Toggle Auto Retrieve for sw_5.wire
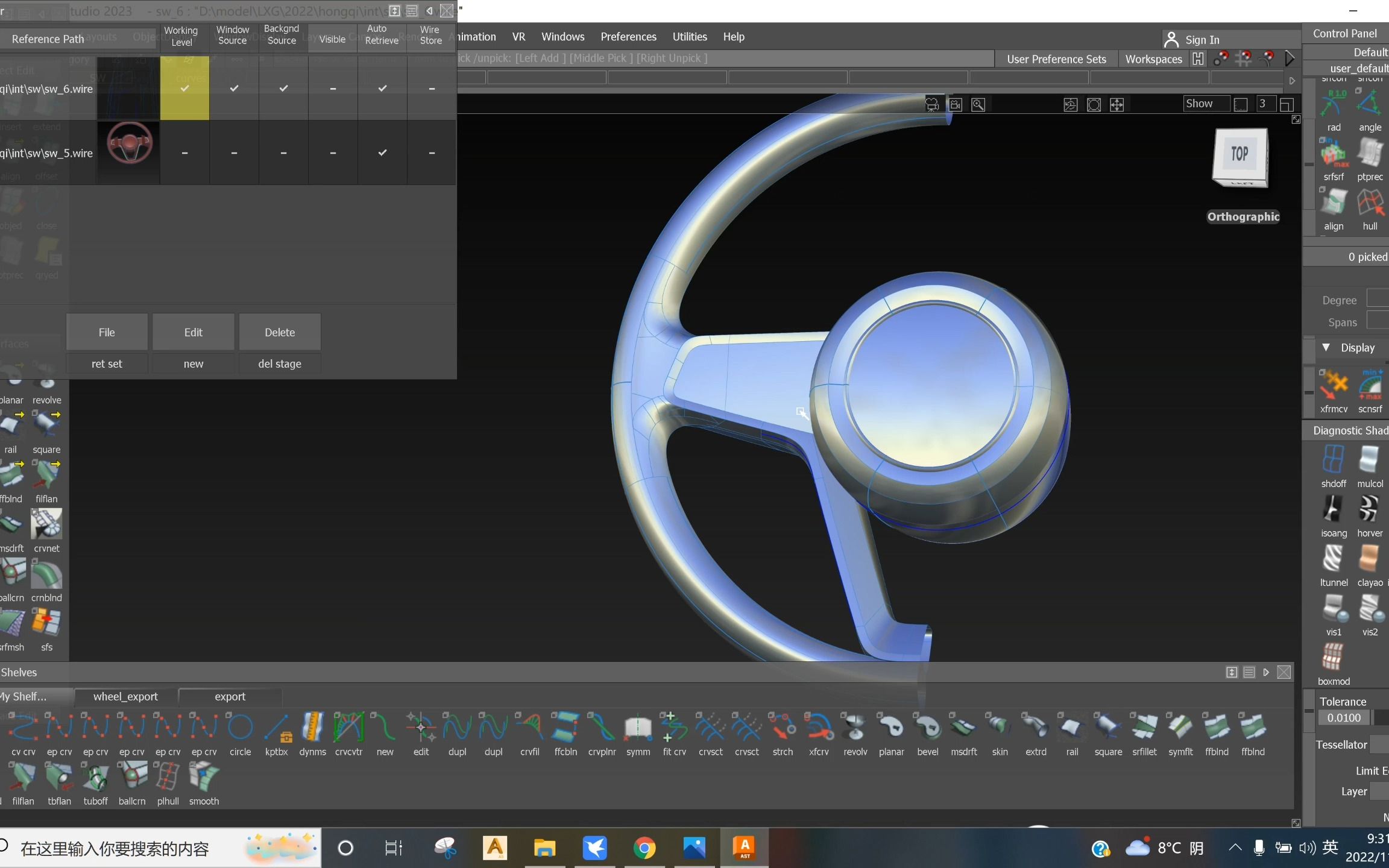The width and height of the screenshot is (1389, 868). (381, 152)
